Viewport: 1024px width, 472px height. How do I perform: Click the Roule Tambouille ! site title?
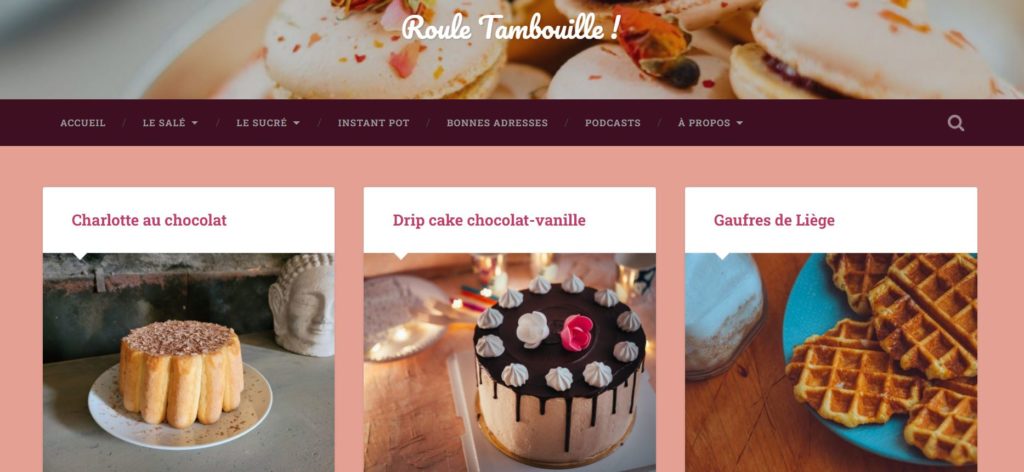point(510,27)
